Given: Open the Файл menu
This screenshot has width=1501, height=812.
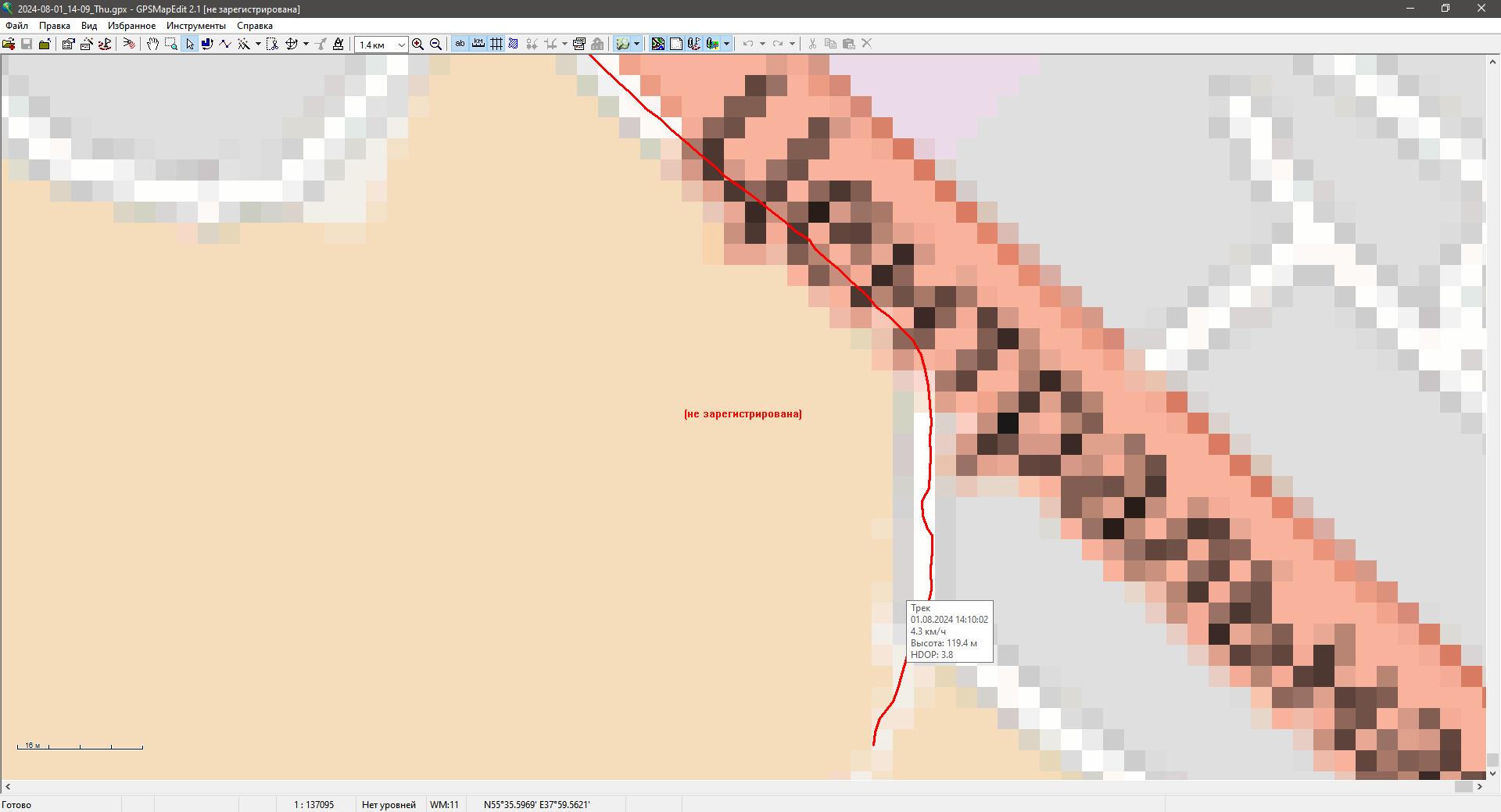Looking at the screenshot, I should point(16,26).
